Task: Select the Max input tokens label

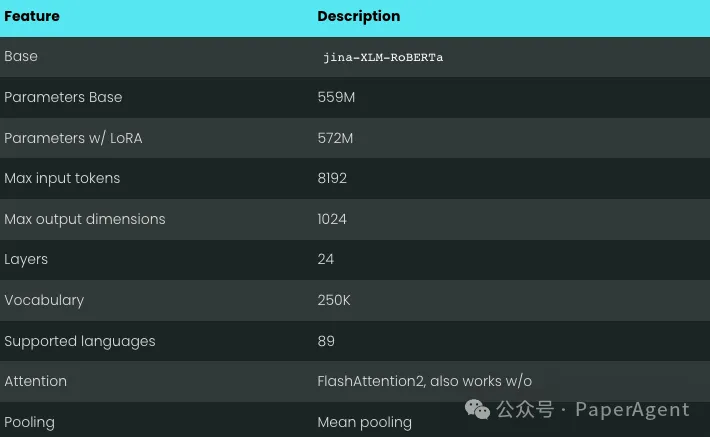Action: pyautogui.click(x=62, y=178)
